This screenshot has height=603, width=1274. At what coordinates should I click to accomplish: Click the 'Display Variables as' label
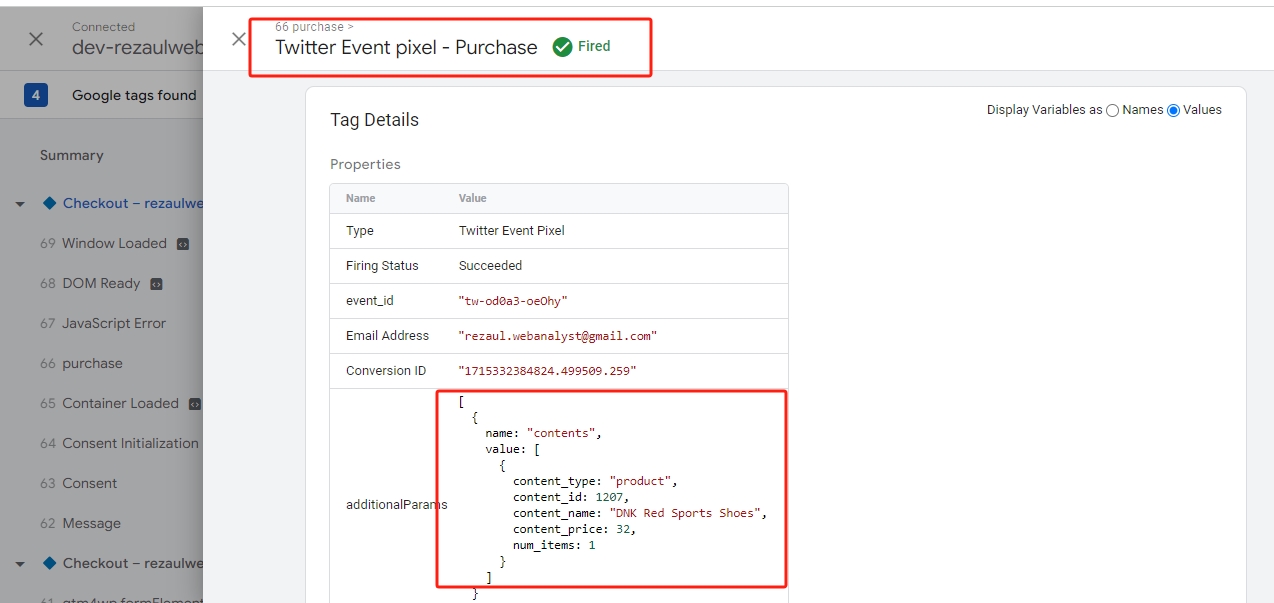coord(1044,110)
